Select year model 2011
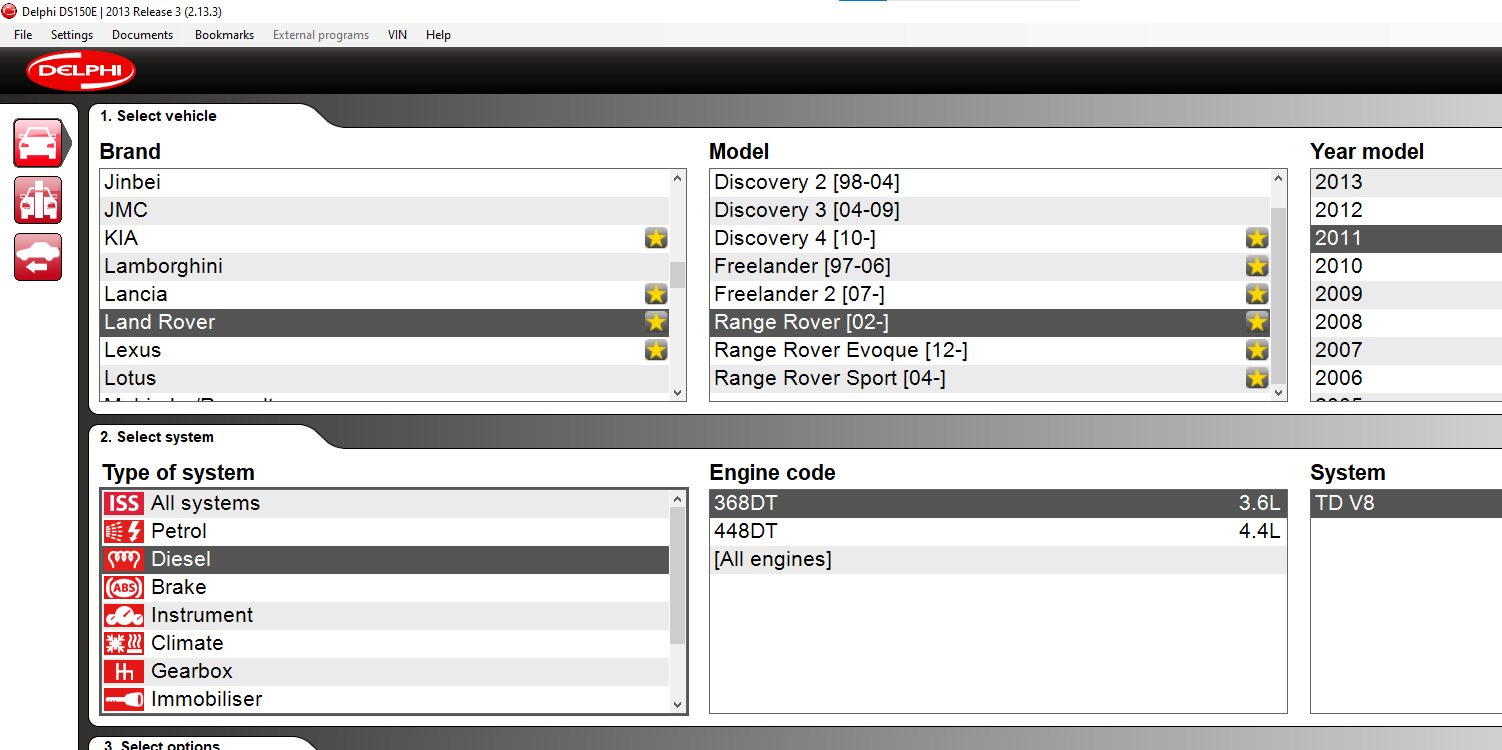1502x750 pixels. (x=1406, y=238)
